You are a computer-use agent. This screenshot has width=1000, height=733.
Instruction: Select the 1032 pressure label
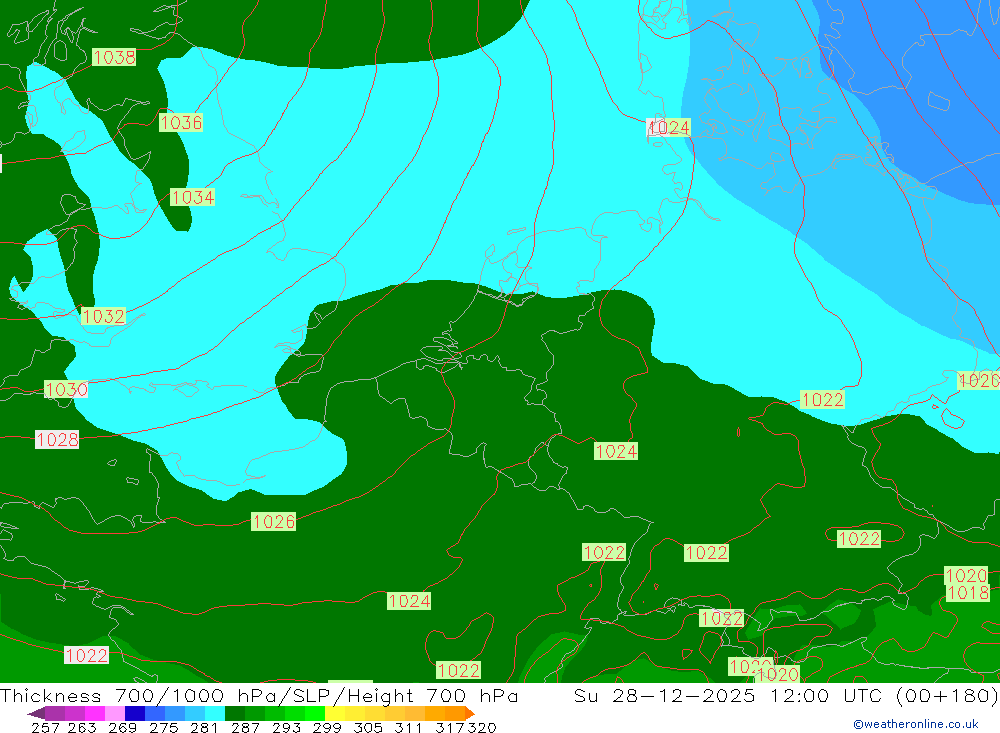point(103,316)
